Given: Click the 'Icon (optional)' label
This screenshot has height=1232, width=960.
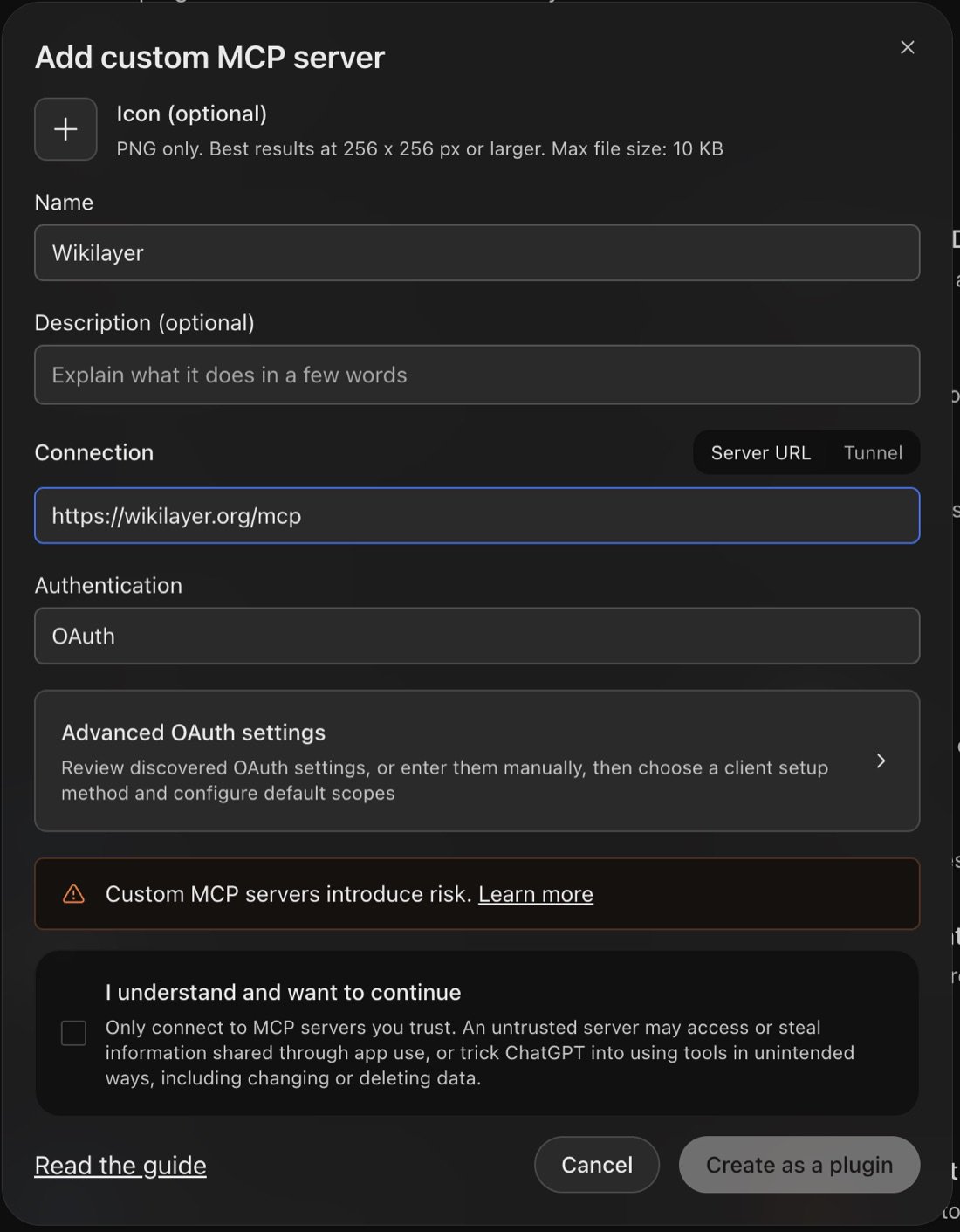Looking at the screenshot, I should click(x=192, y=114).
